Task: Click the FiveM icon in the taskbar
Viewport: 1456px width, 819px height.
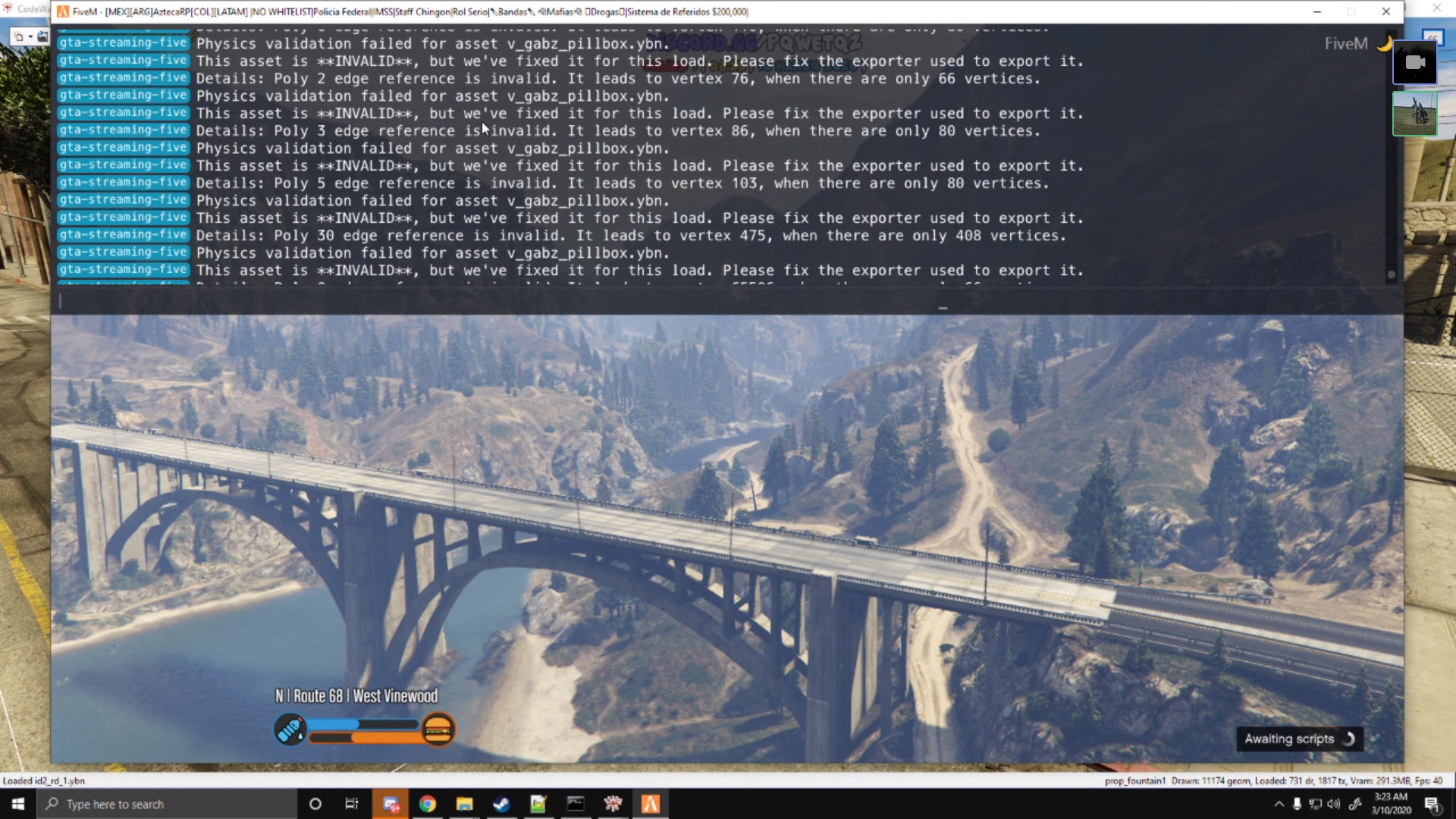Action: (x=651, y=804)
